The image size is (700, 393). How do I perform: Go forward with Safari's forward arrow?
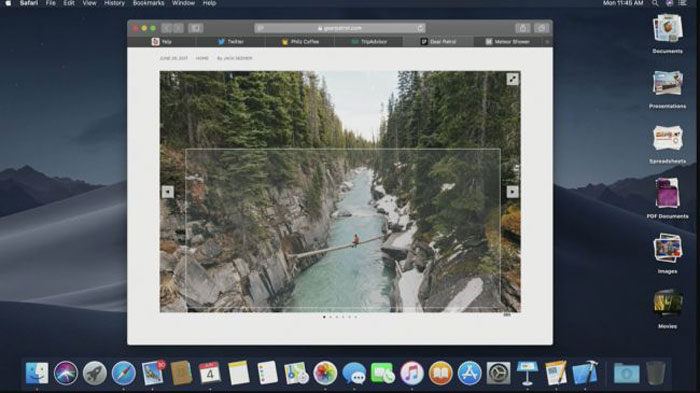click(178, 28)
